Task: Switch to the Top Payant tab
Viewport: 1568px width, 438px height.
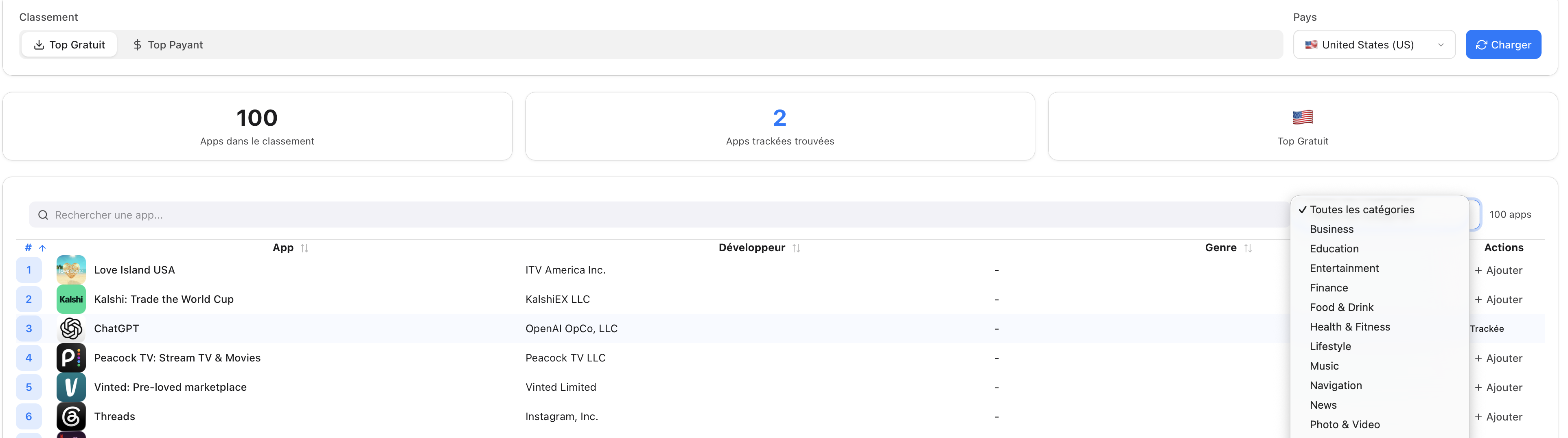Action: click(168, 44)
